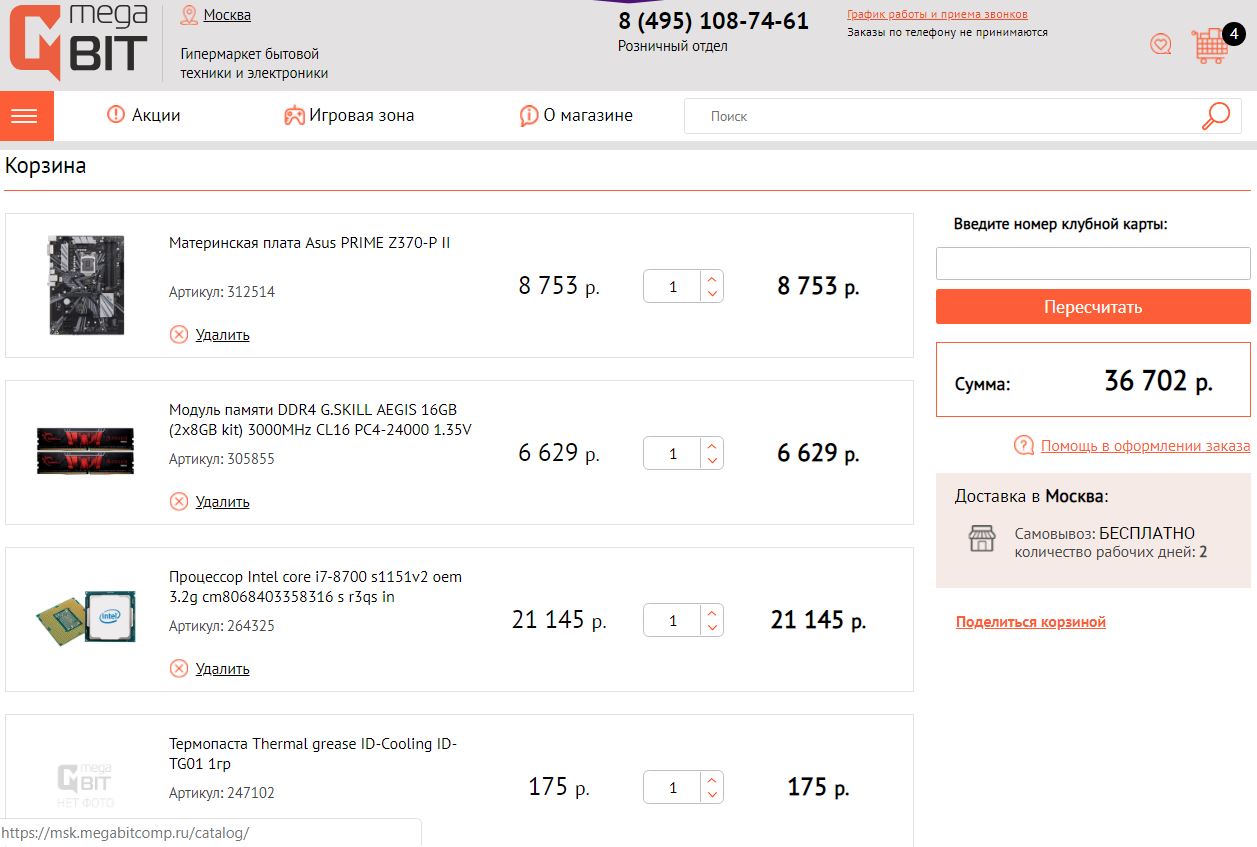The width and height of the screenshot is (1257, 847).
Task: Click the Корзина page heading
Action: pyautogui.click(x=45, y=166)
